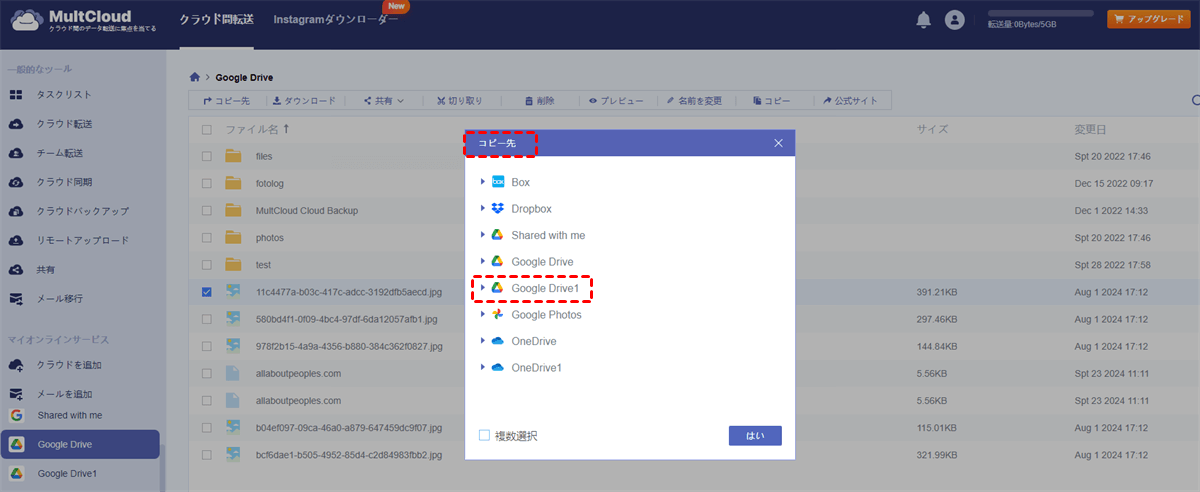This screenshot has width=1200, height=492.
Task: Sort by ファイル名 column header
Action: 257,129
